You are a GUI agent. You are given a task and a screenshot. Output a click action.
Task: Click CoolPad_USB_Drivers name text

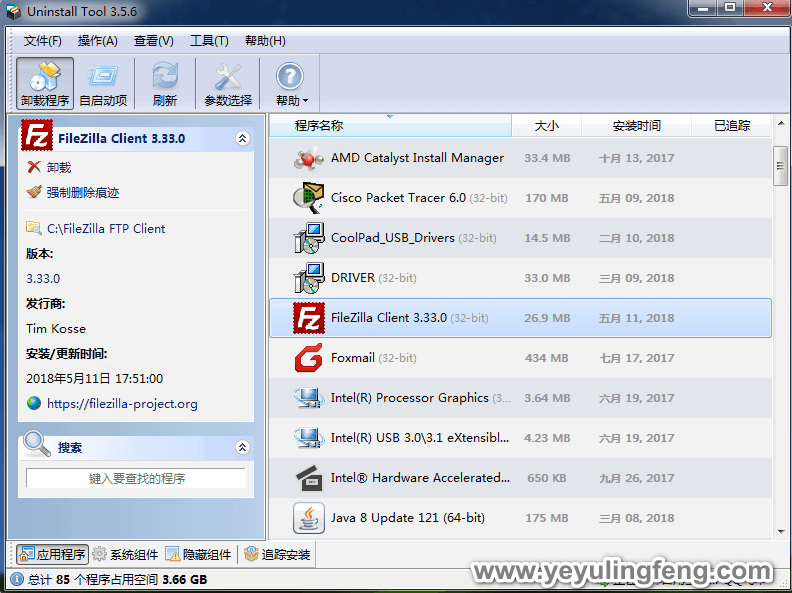pyautogui.click(x=392, y=237)
